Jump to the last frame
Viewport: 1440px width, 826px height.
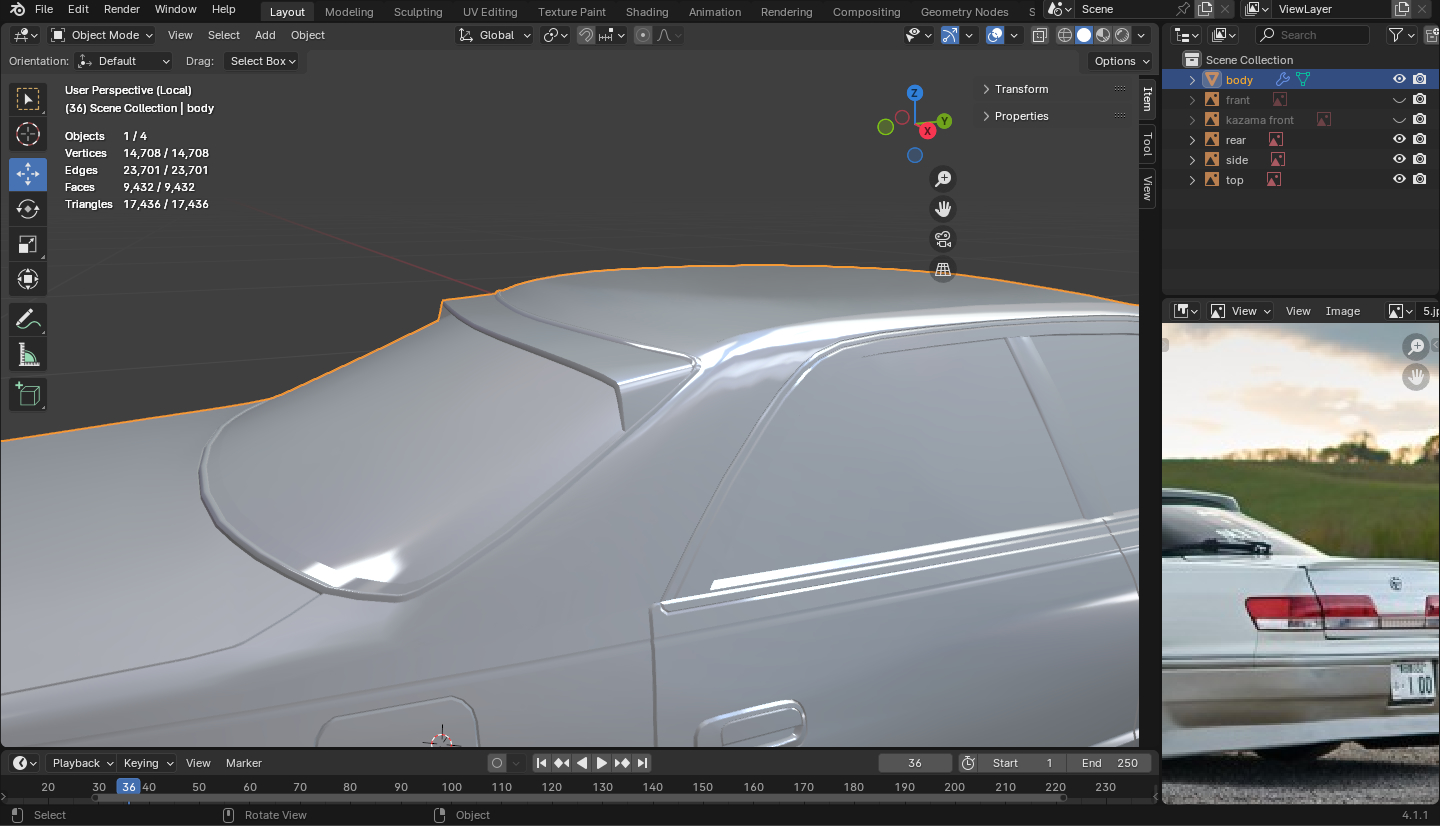pyautogui.click(x=642, y=763)
